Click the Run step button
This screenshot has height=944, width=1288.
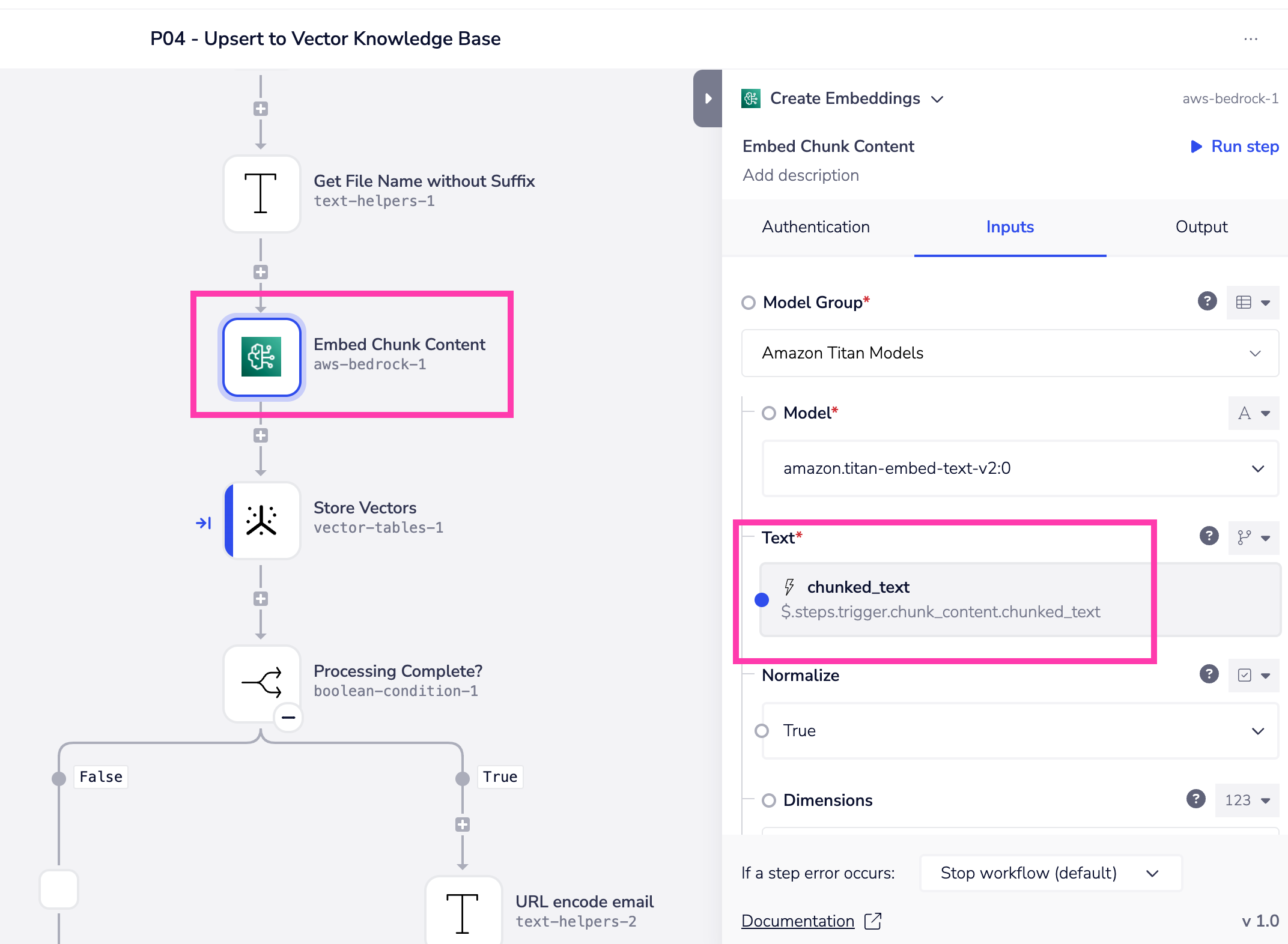tap(1235, 147)
